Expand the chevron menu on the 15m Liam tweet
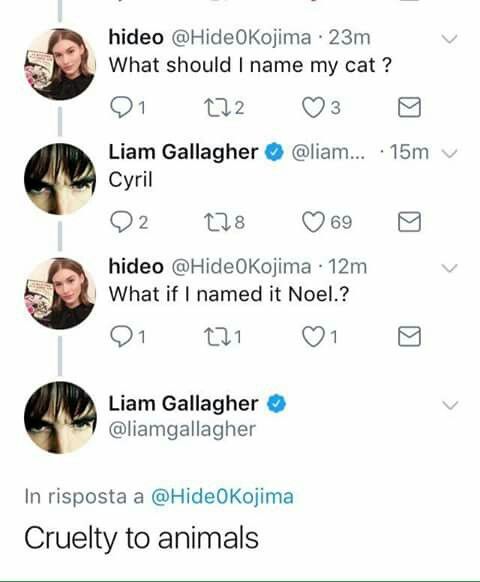 [x=450, y=153]
